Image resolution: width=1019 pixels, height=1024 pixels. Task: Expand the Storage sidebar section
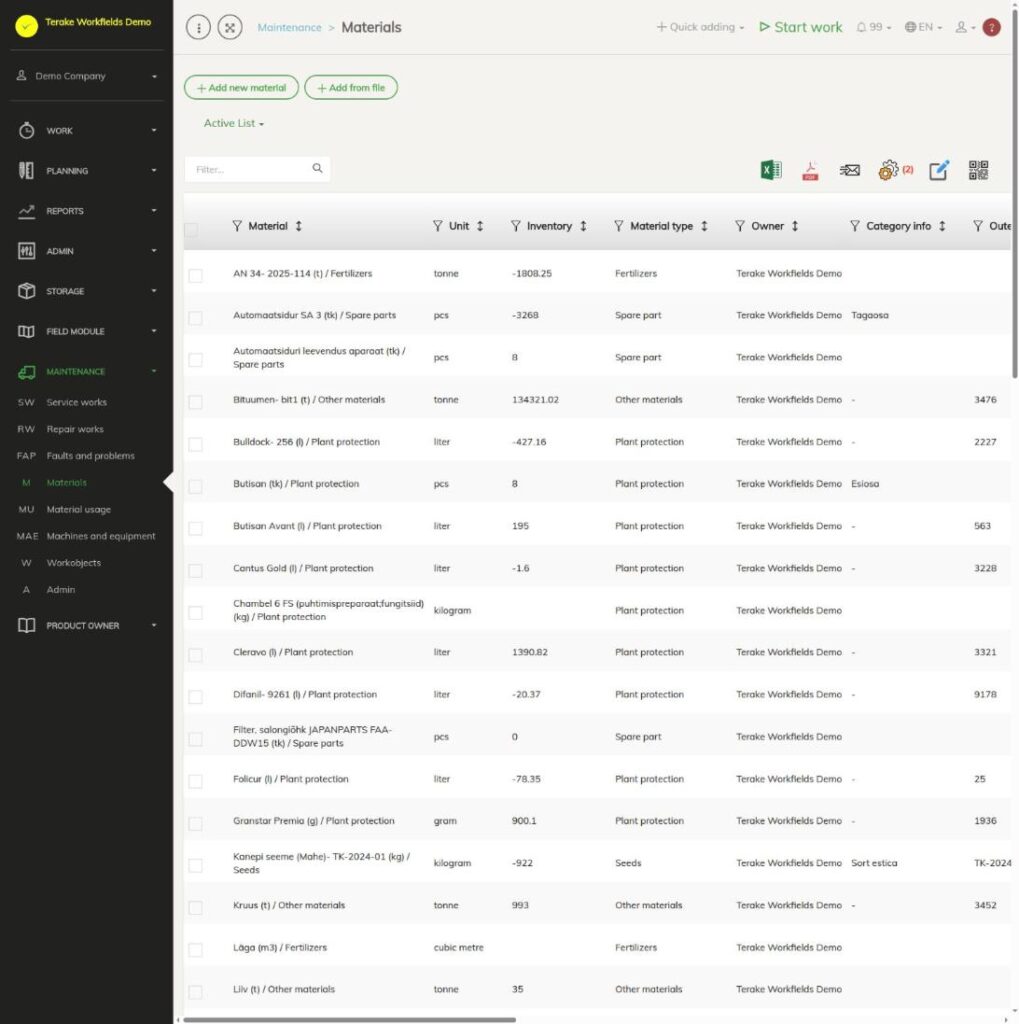click(x=87, y=291)
